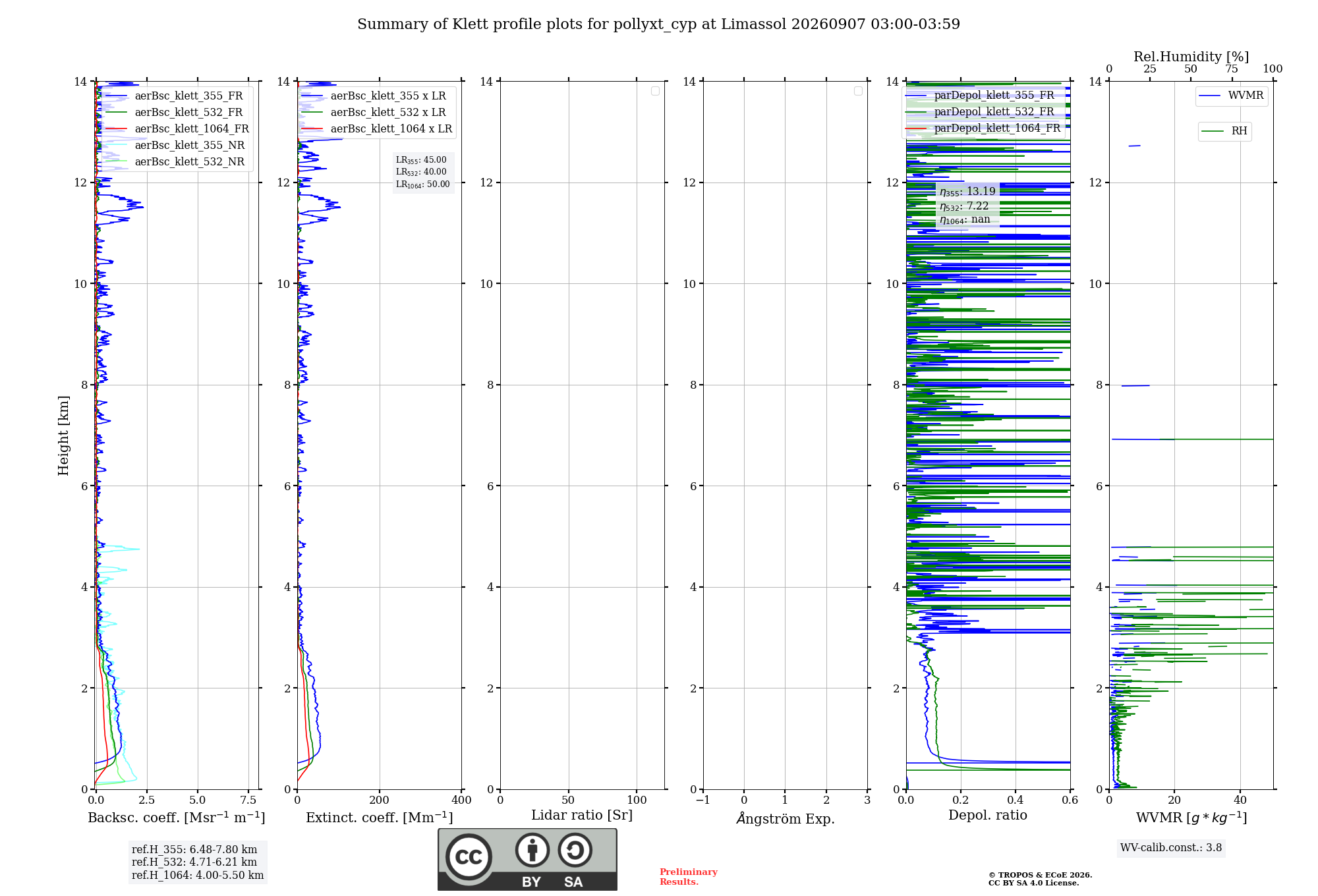Screen dimensions: 1318x896
Task: Click legend entry aerBsc_klett_355 x LR
Action: [x=373, y=96]
